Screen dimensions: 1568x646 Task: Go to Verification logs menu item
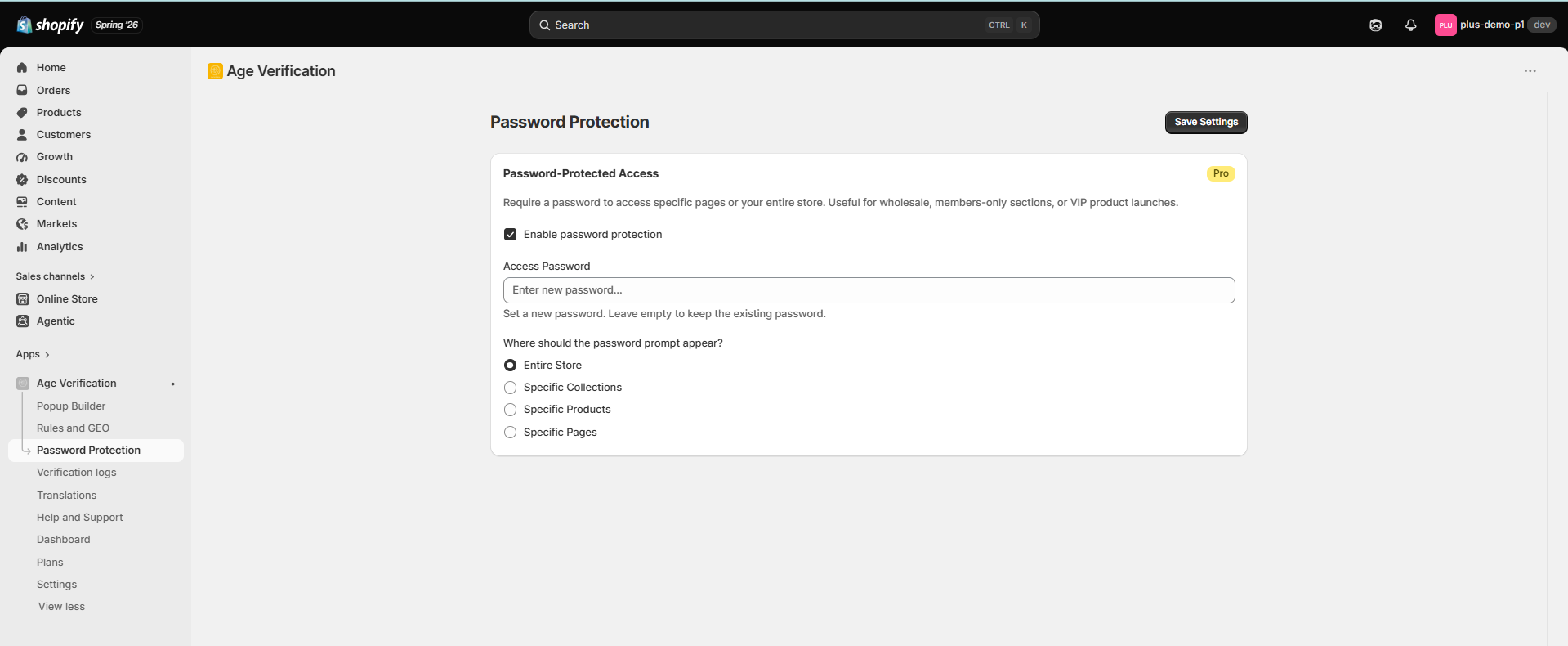click(76, 473)
